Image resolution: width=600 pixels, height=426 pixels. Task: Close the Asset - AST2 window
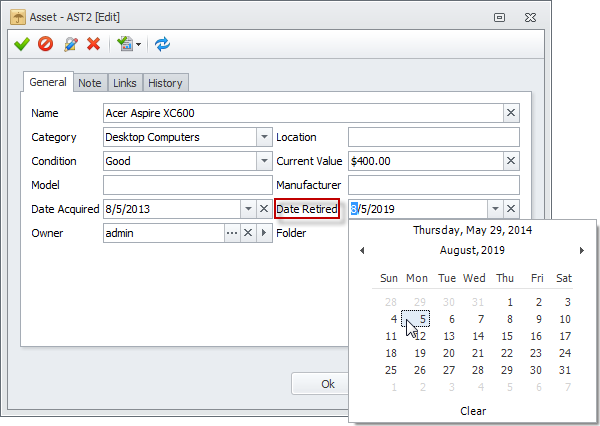click(x=530, y=18)
